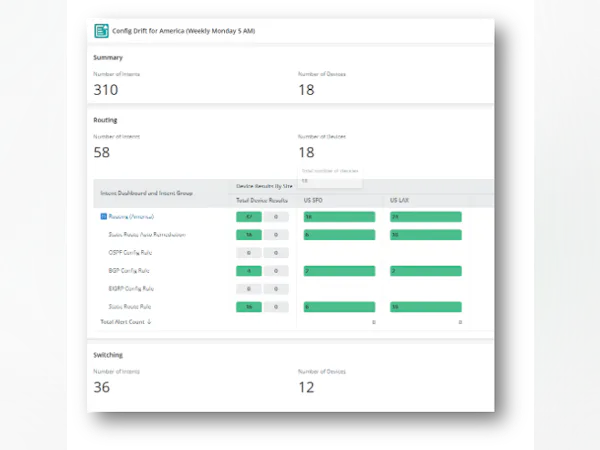
Task: Click Routing (America) gray zero badge
Action: point(276,217)
